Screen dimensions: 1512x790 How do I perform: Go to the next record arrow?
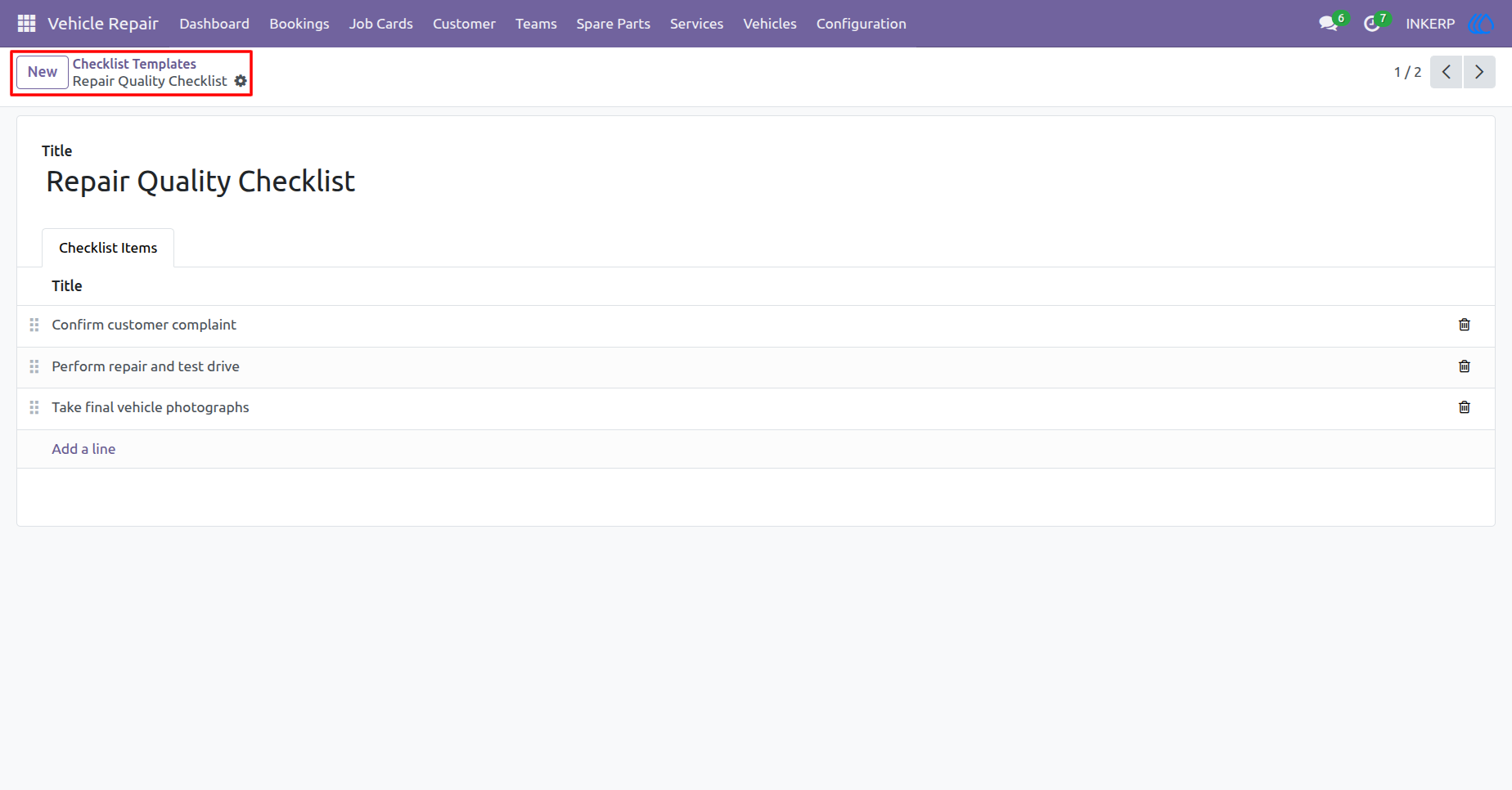[1479, 72]
